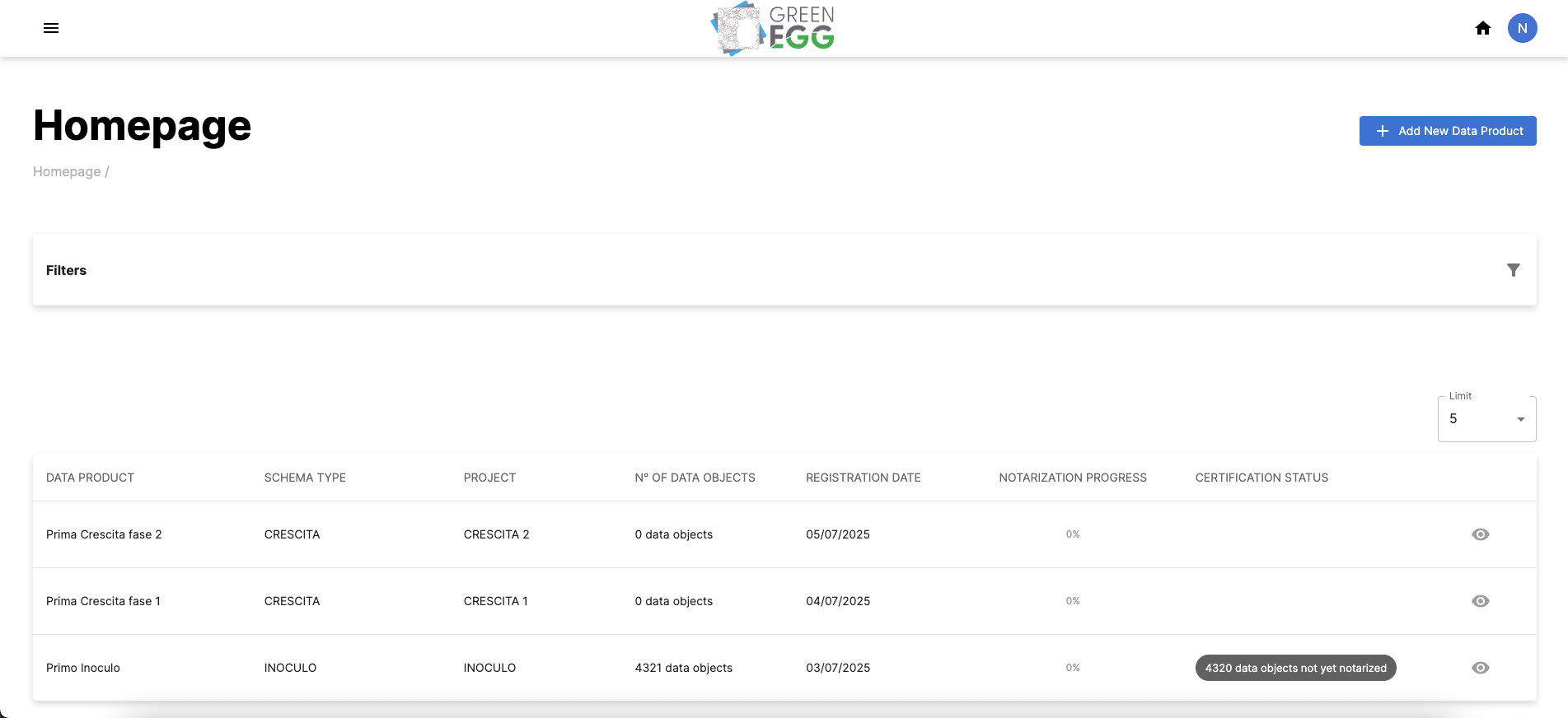Click the 4320 data objects not notarized badge
Image resolution: width=1568 pixels, height=718 pixels.
point(1295,668)
